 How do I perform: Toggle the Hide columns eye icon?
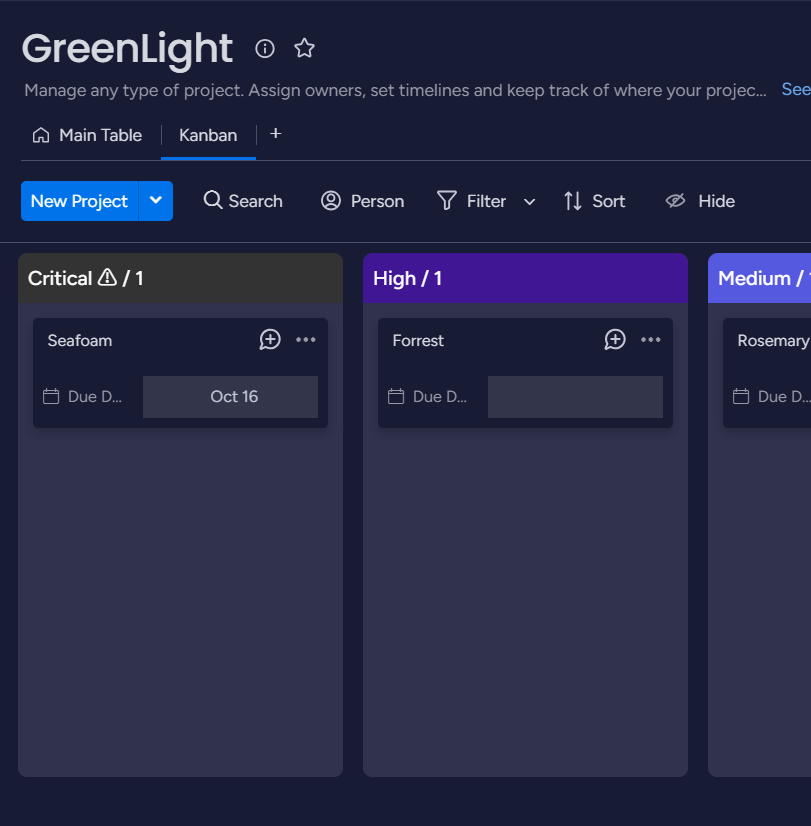(675, 201)
